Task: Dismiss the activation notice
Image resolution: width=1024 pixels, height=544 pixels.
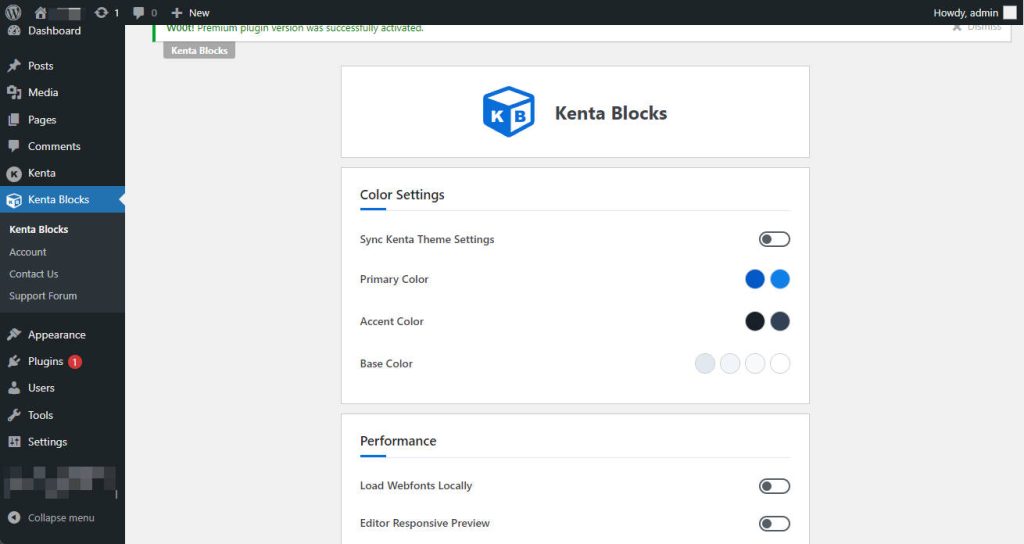Action: tap(976, 27)
